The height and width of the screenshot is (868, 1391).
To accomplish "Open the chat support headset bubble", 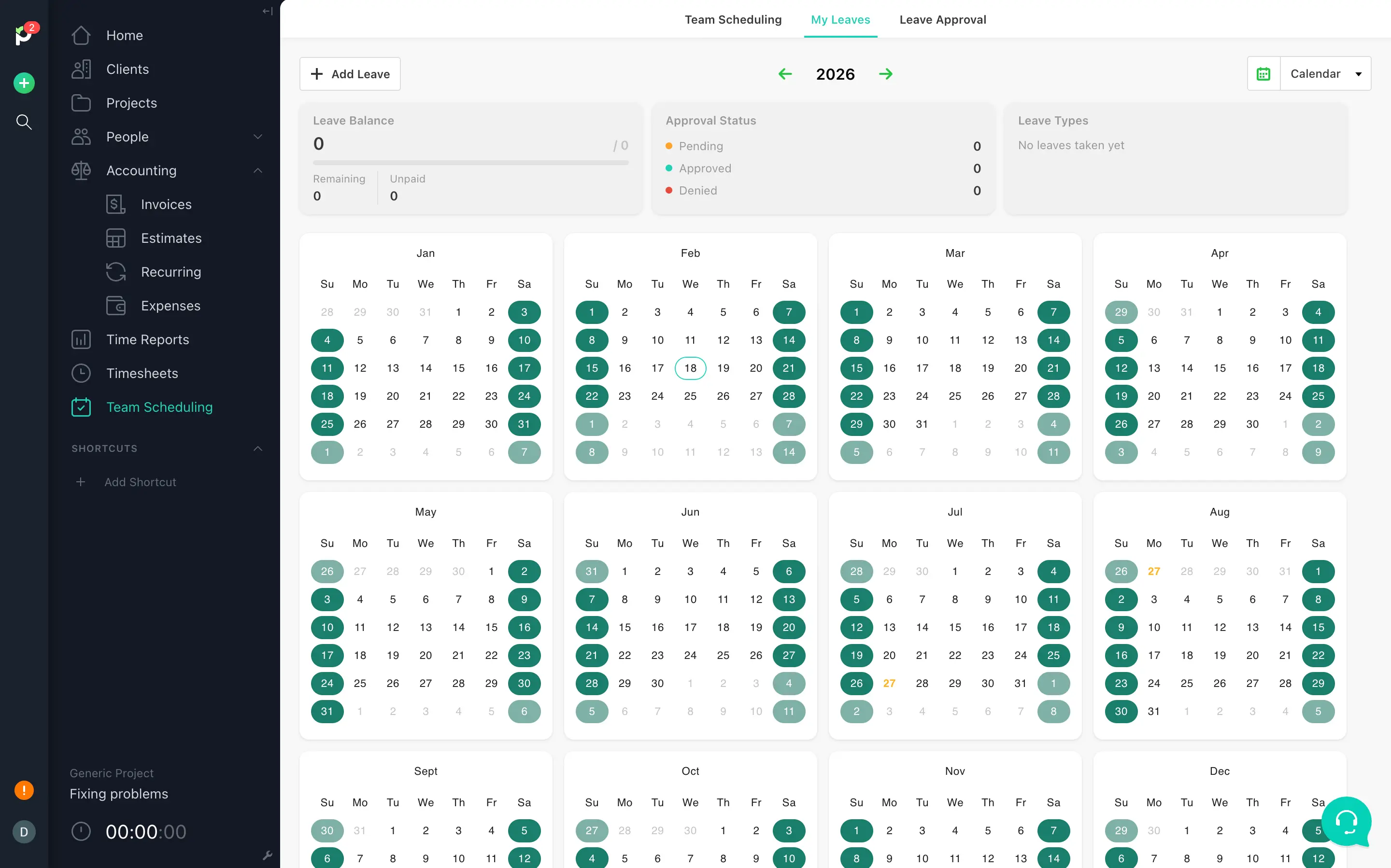I will click(1347, 822).
